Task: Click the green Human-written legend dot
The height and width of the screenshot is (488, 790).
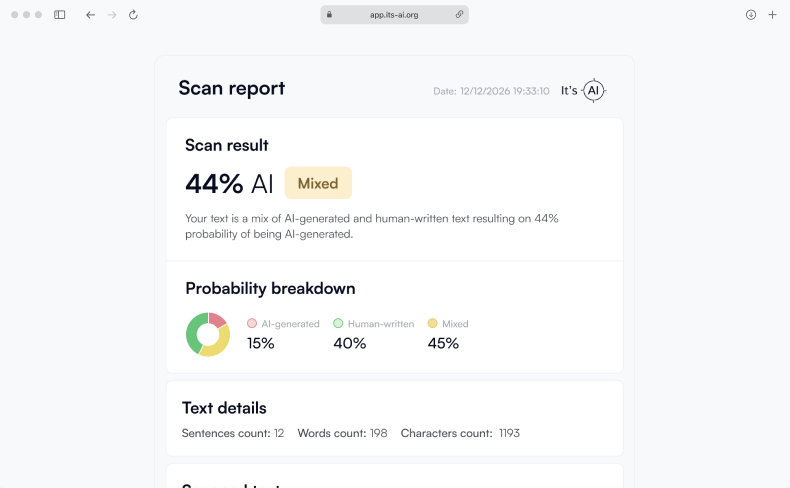Action: (x=338, y=324)
